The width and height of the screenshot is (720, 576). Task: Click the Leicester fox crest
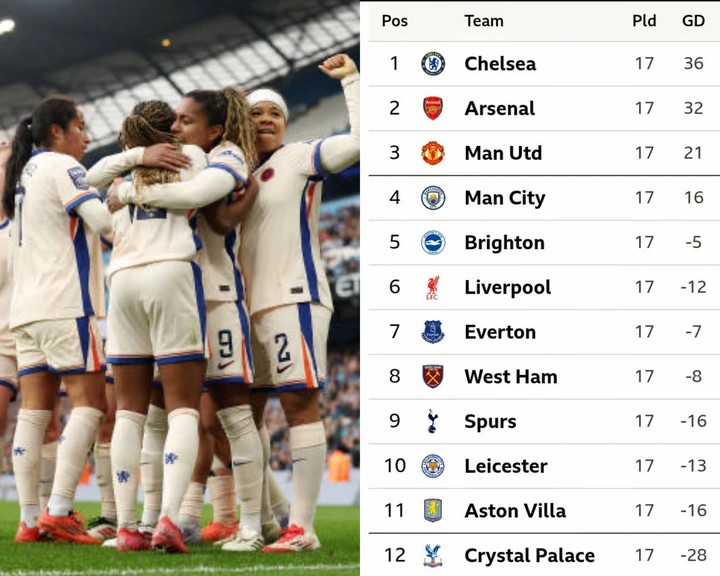coord(433,466)
